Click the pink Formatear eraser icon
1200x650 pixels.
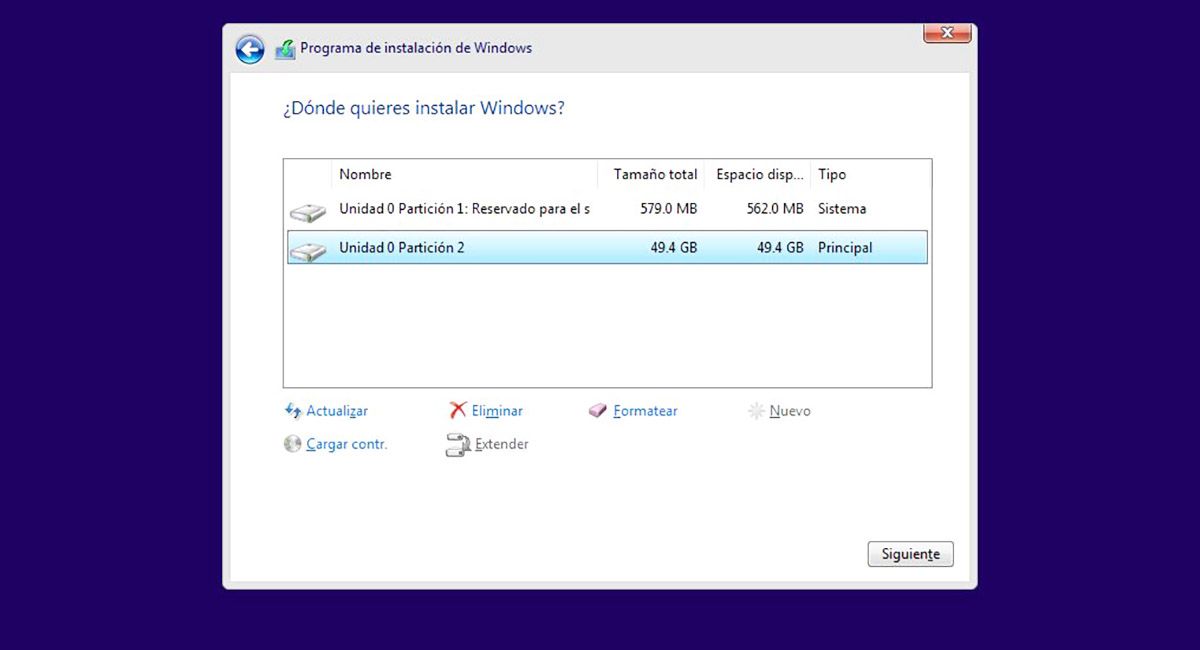tap(598, 411)
